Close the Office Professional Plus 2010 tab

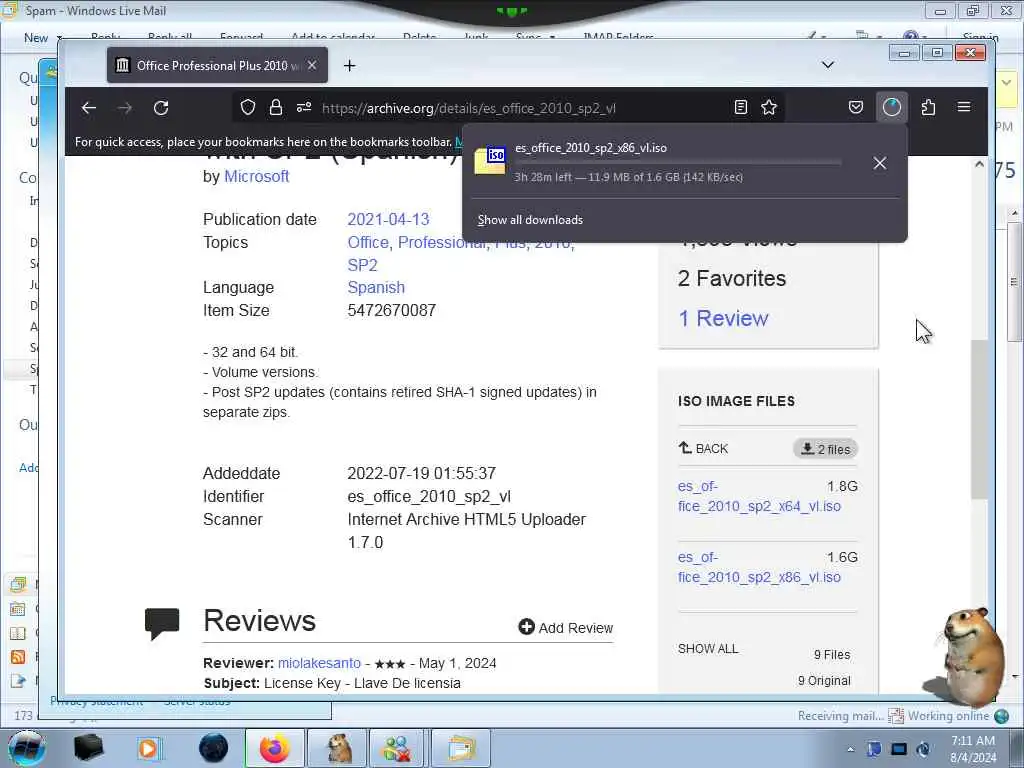point(312,65)
